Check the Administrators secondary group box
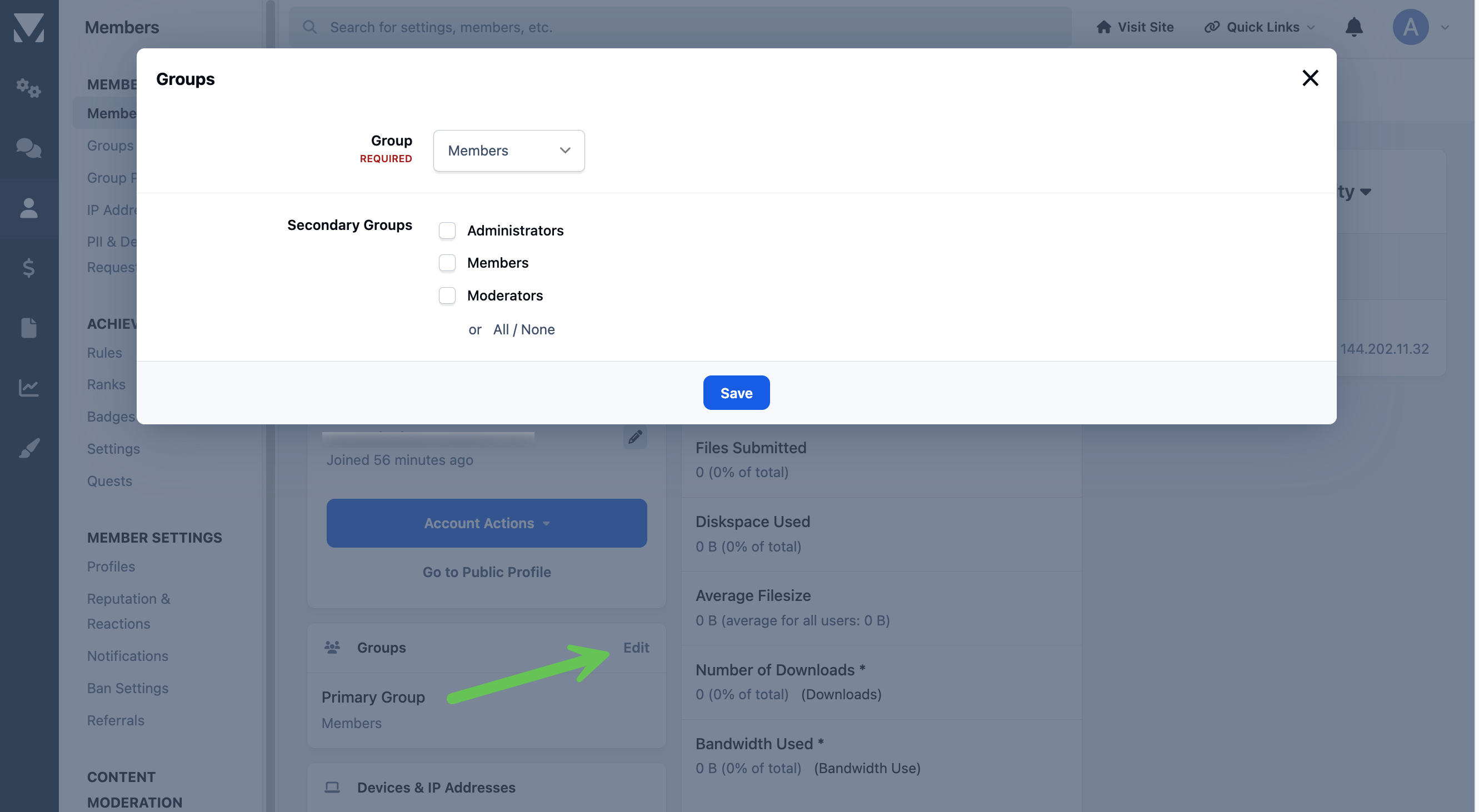 (x=447, y=230)
